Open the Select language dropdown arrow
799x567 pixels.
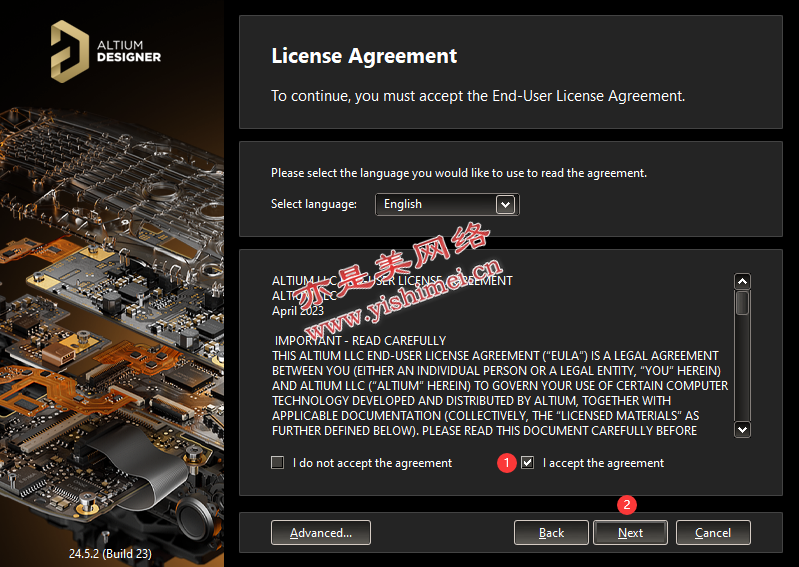point(505,204)
